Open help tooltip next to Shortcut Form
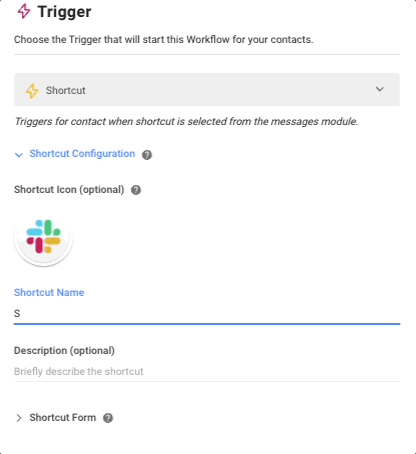The width and height of the screenshot is (416, 454). 108,418
